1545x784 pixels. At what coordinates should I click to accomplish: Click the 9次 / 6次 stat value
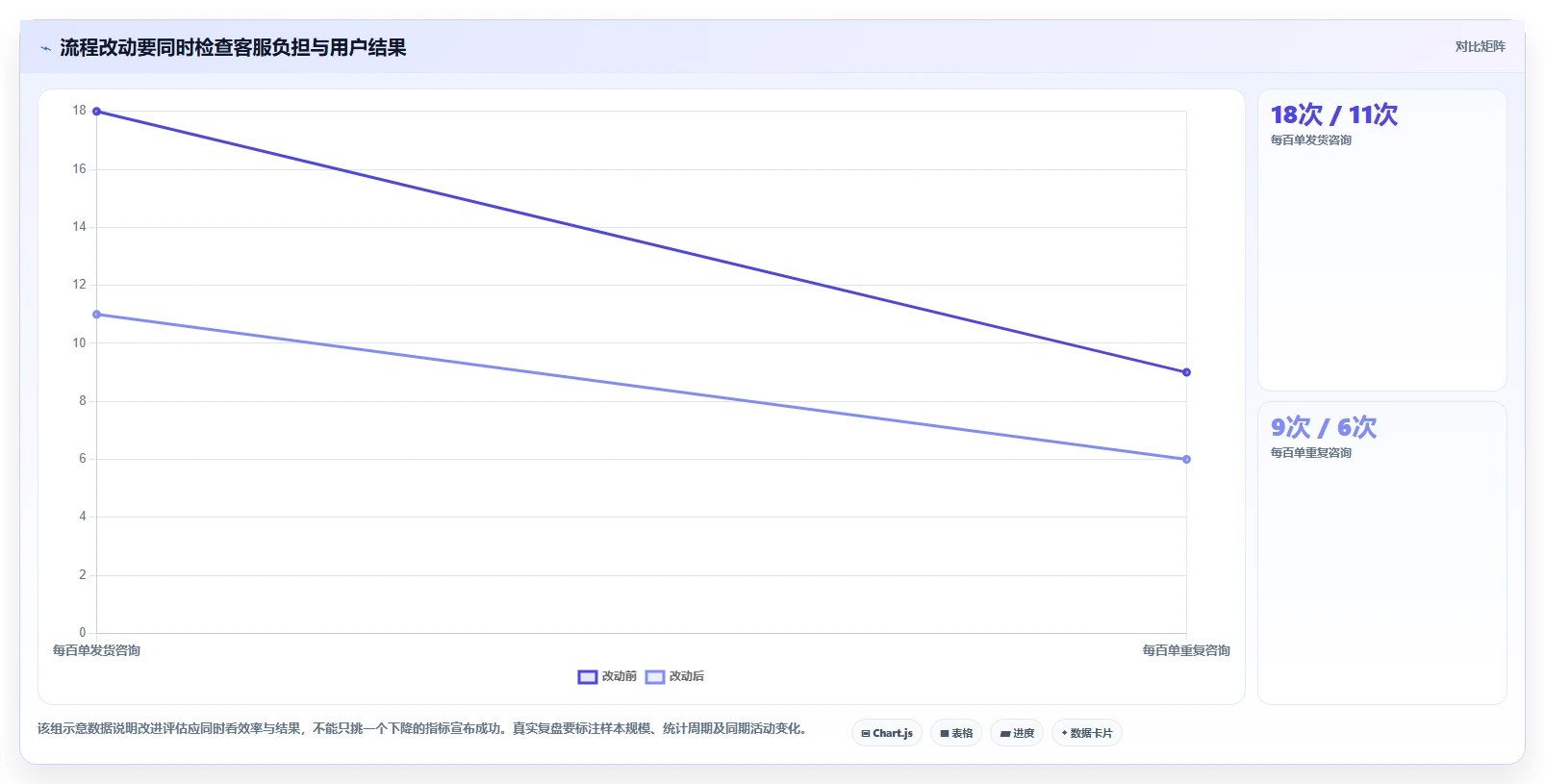pos(1323,427)
